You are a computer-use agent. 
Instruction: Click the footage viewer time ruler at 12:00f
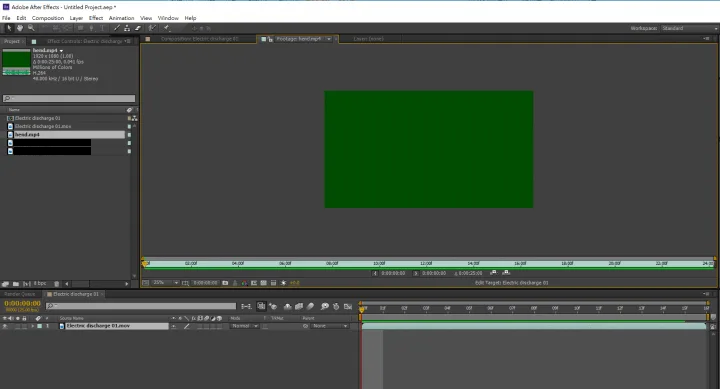[426, 264]
